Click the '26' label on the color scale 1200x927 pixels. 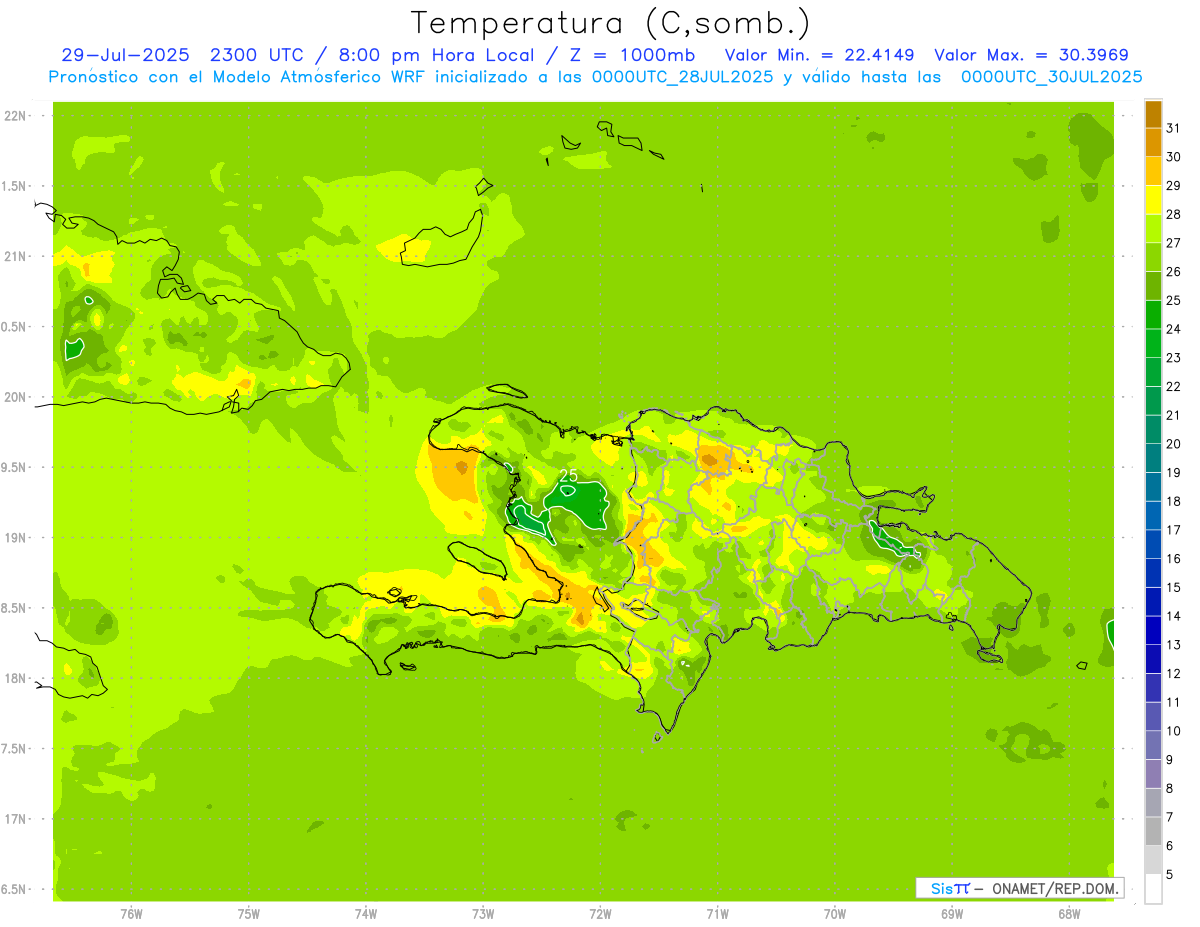click(1173, 271)
